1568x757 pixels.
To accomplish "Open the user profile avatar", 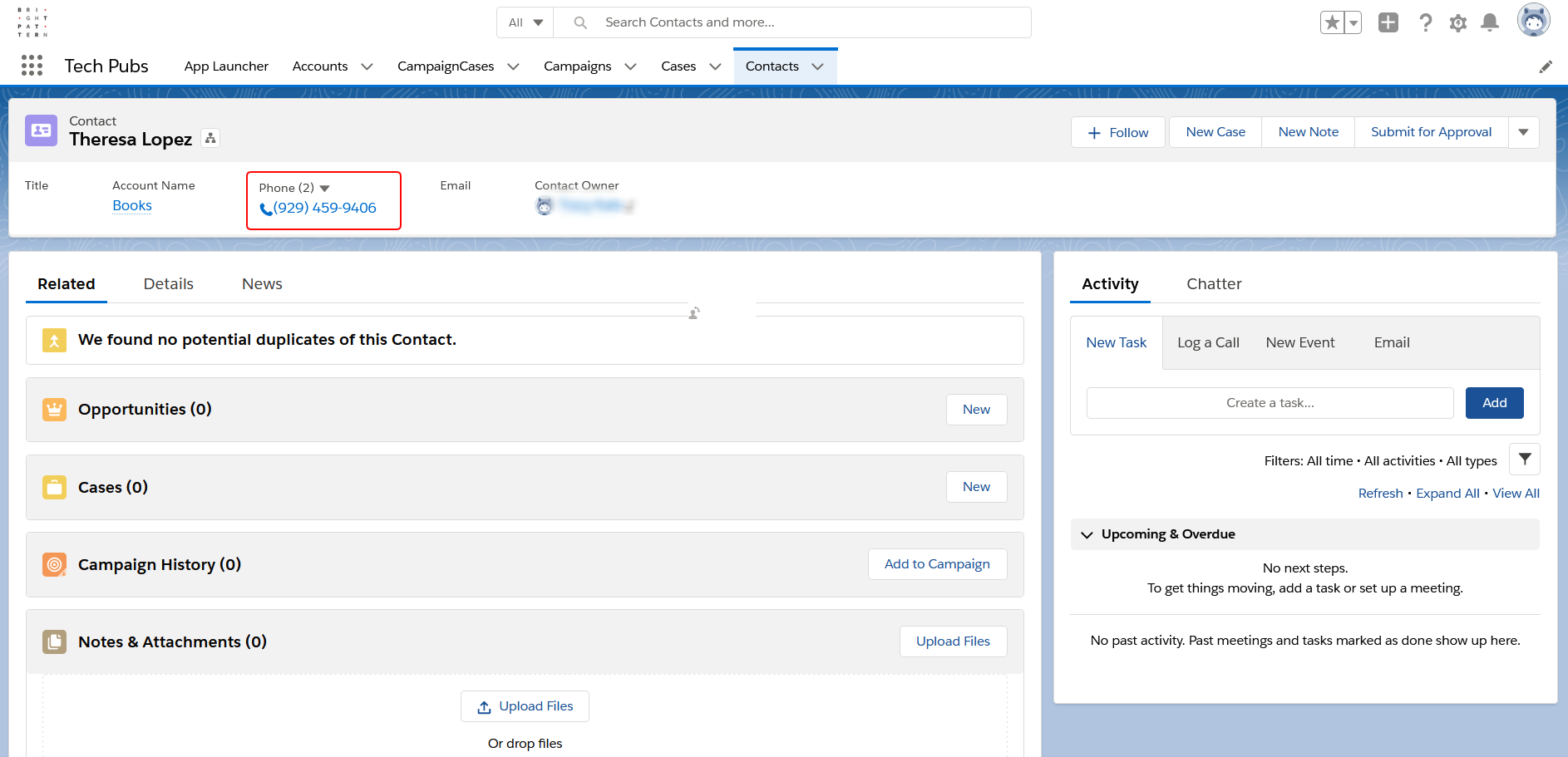I will [x=1533, y=21].
